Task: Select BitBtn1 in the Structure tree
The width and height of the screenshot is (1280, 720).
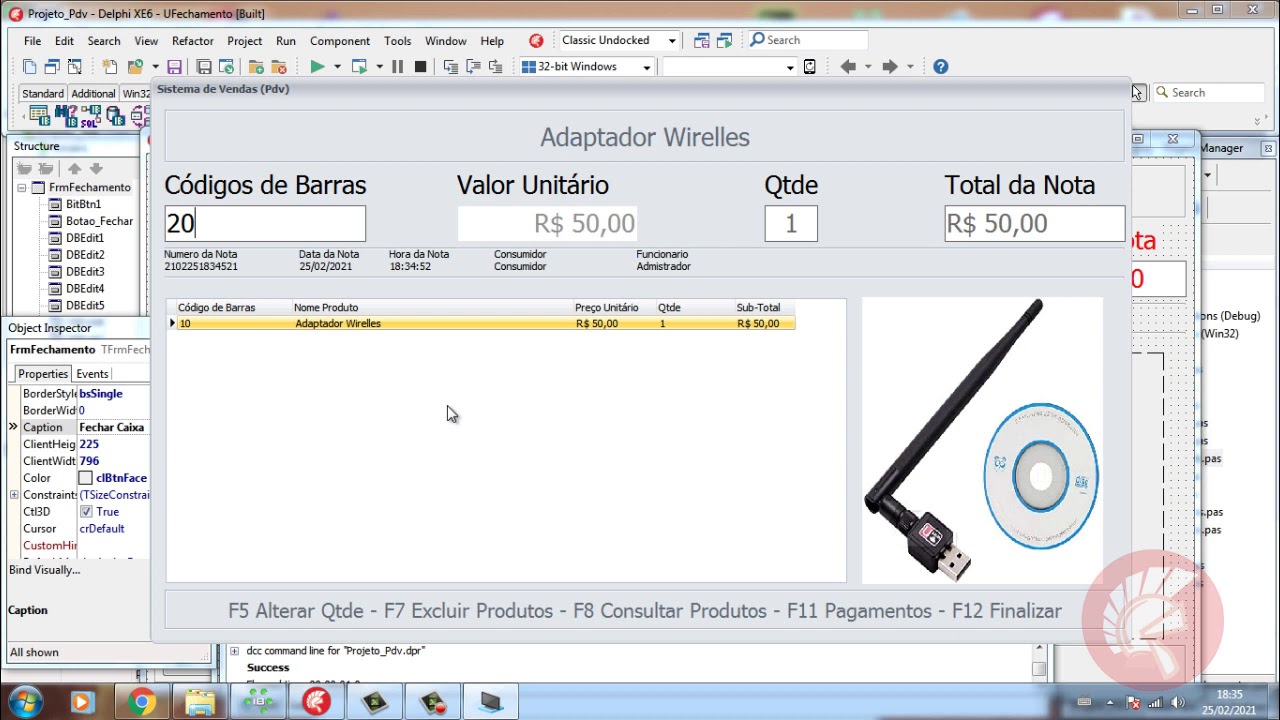Action: [x=83, y=204]
